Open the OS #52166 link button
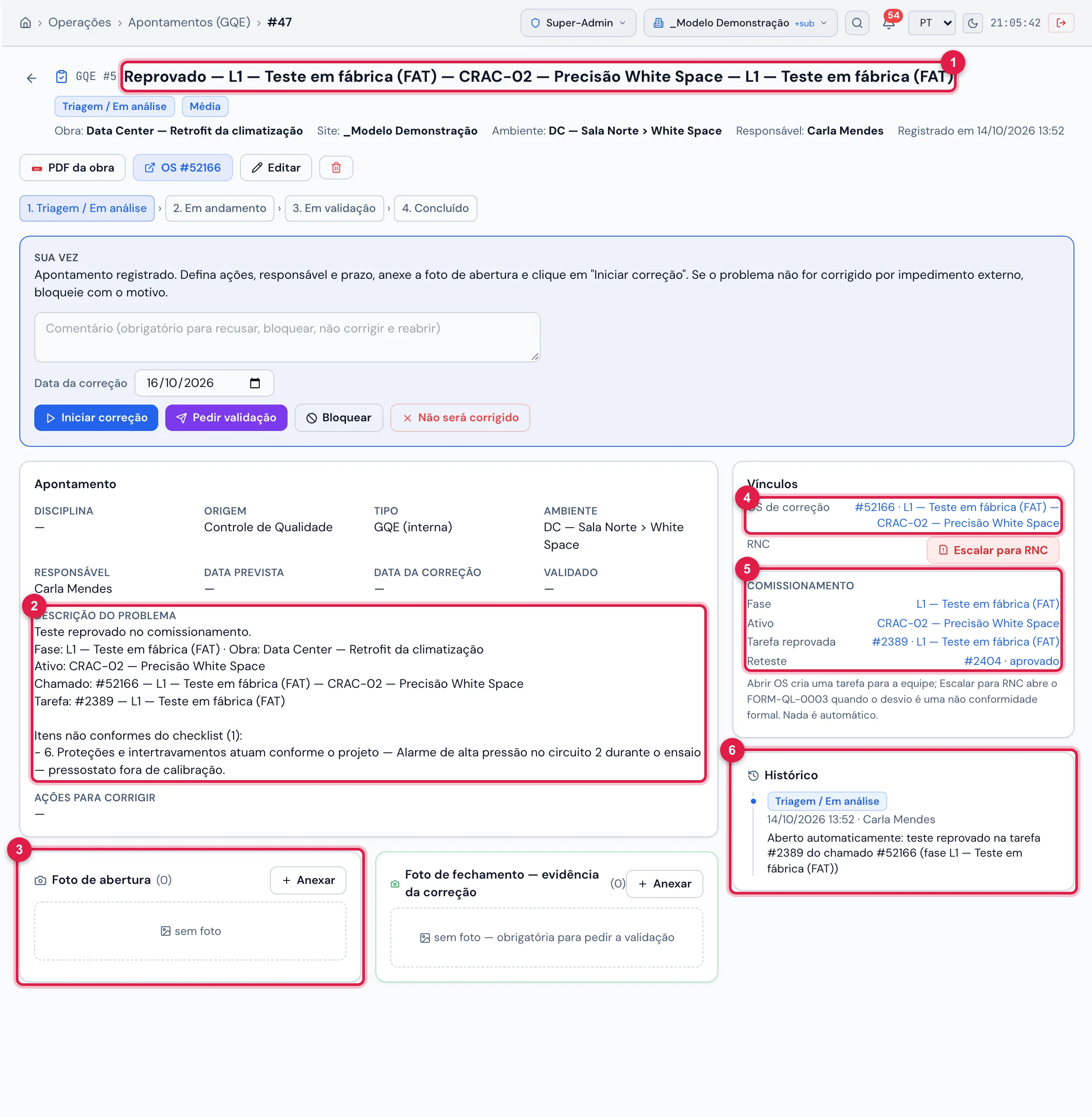The height and width of the screenshot is (1117, 1092). 183,168
